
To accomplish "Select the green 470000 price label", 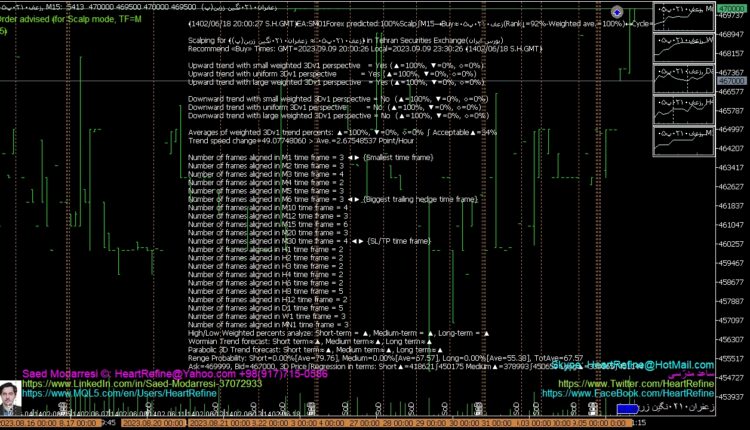I will pos(733,8).
